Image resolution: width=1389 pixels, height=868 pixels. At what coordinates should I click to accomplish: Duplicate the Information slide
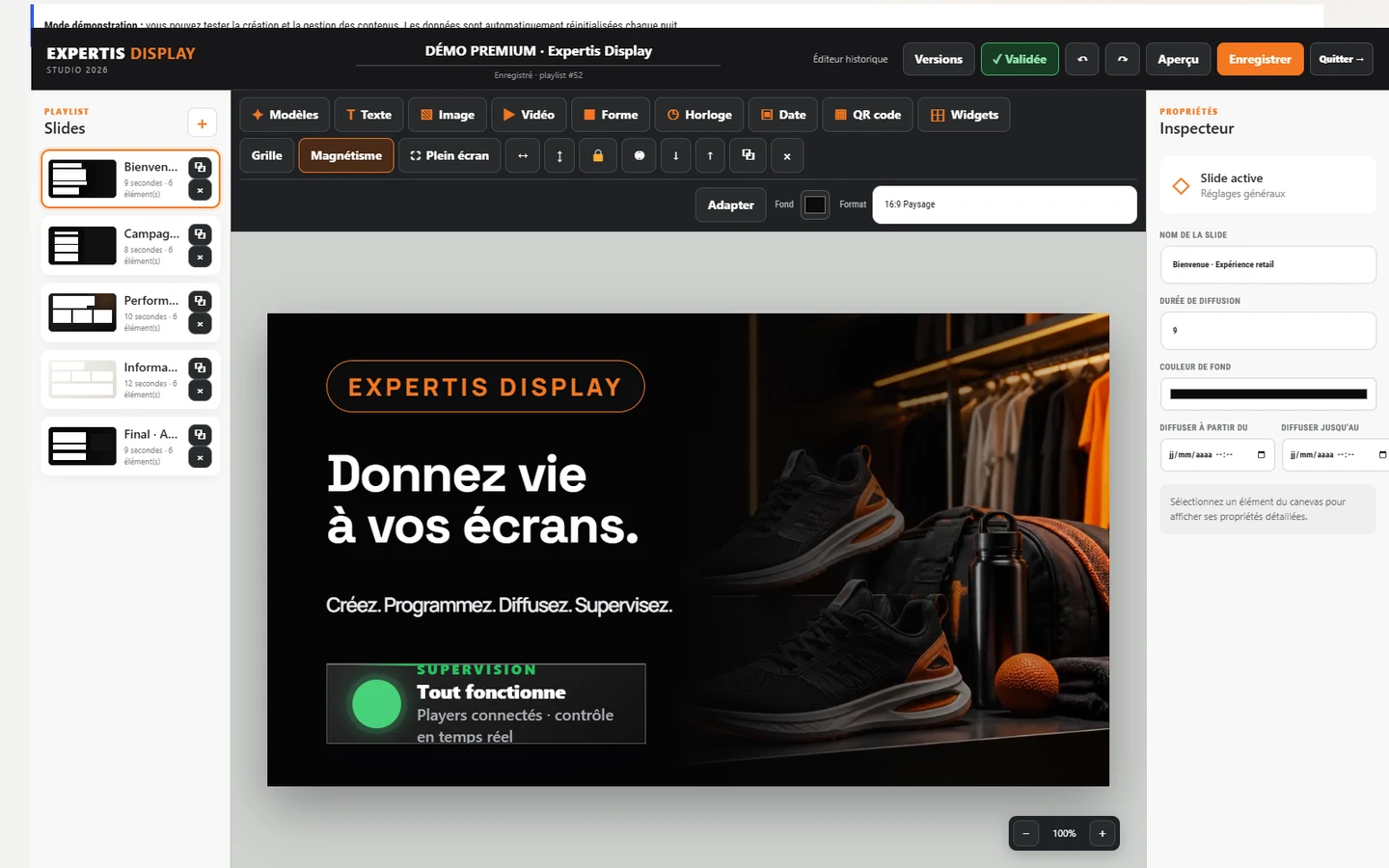(200, 367)
